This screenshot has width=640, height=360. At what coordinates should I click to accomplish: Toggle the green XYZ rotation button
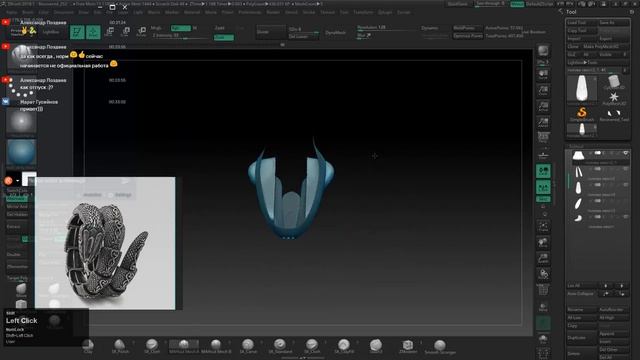[x=543, y=199]
